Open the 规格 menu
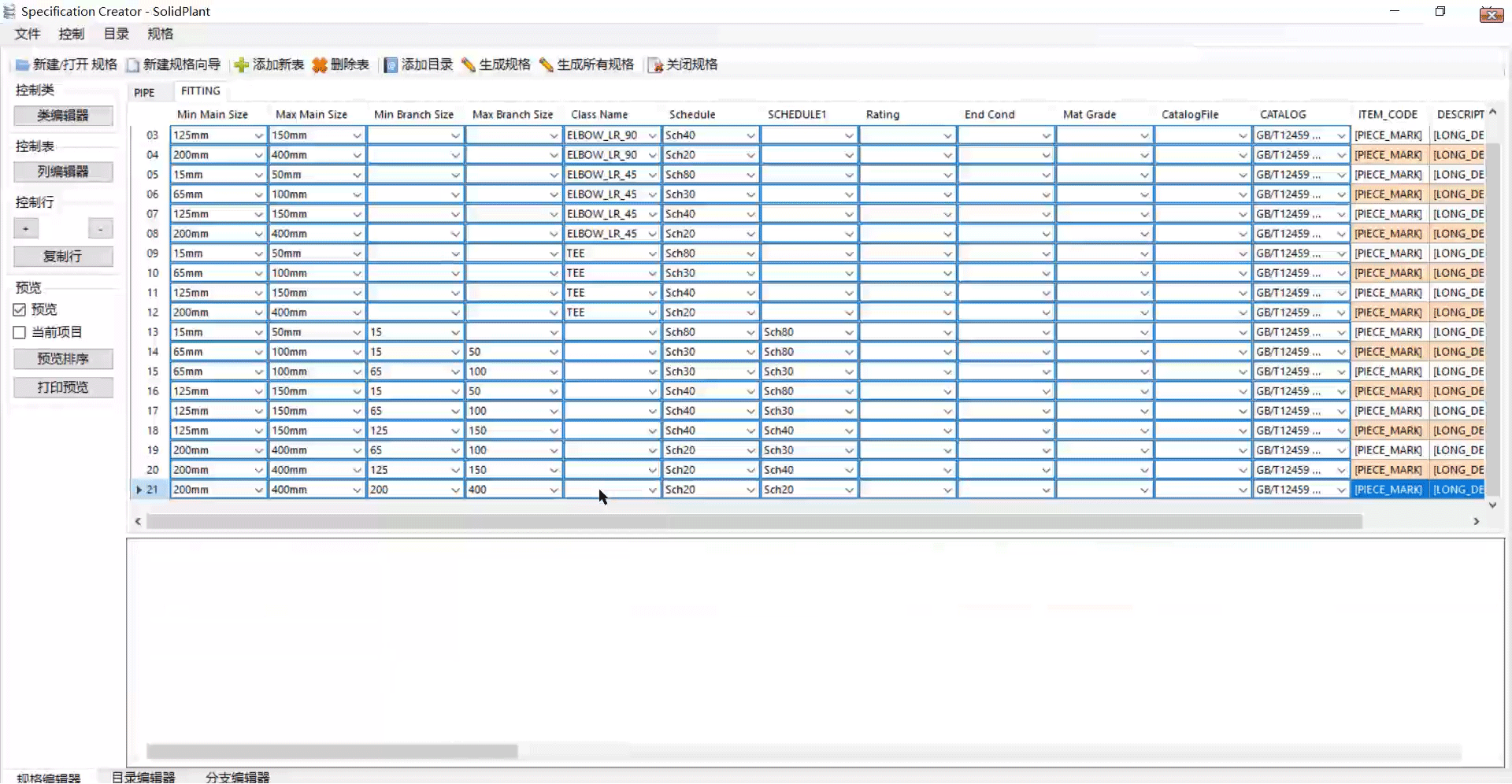The width and height of the screenshot is (1512, 784). tap(161, 34)
